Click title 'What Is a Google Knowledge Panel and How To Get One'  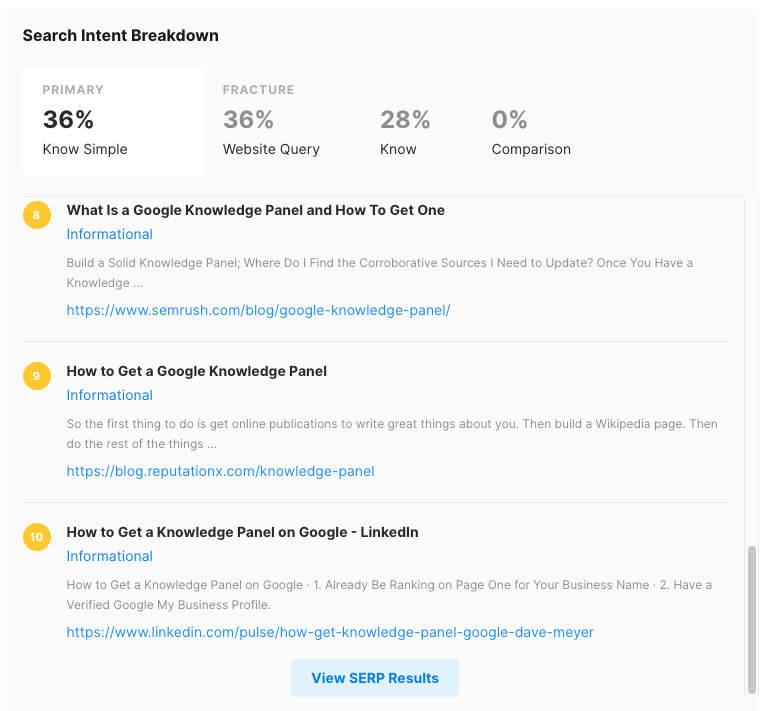point(256,210)
